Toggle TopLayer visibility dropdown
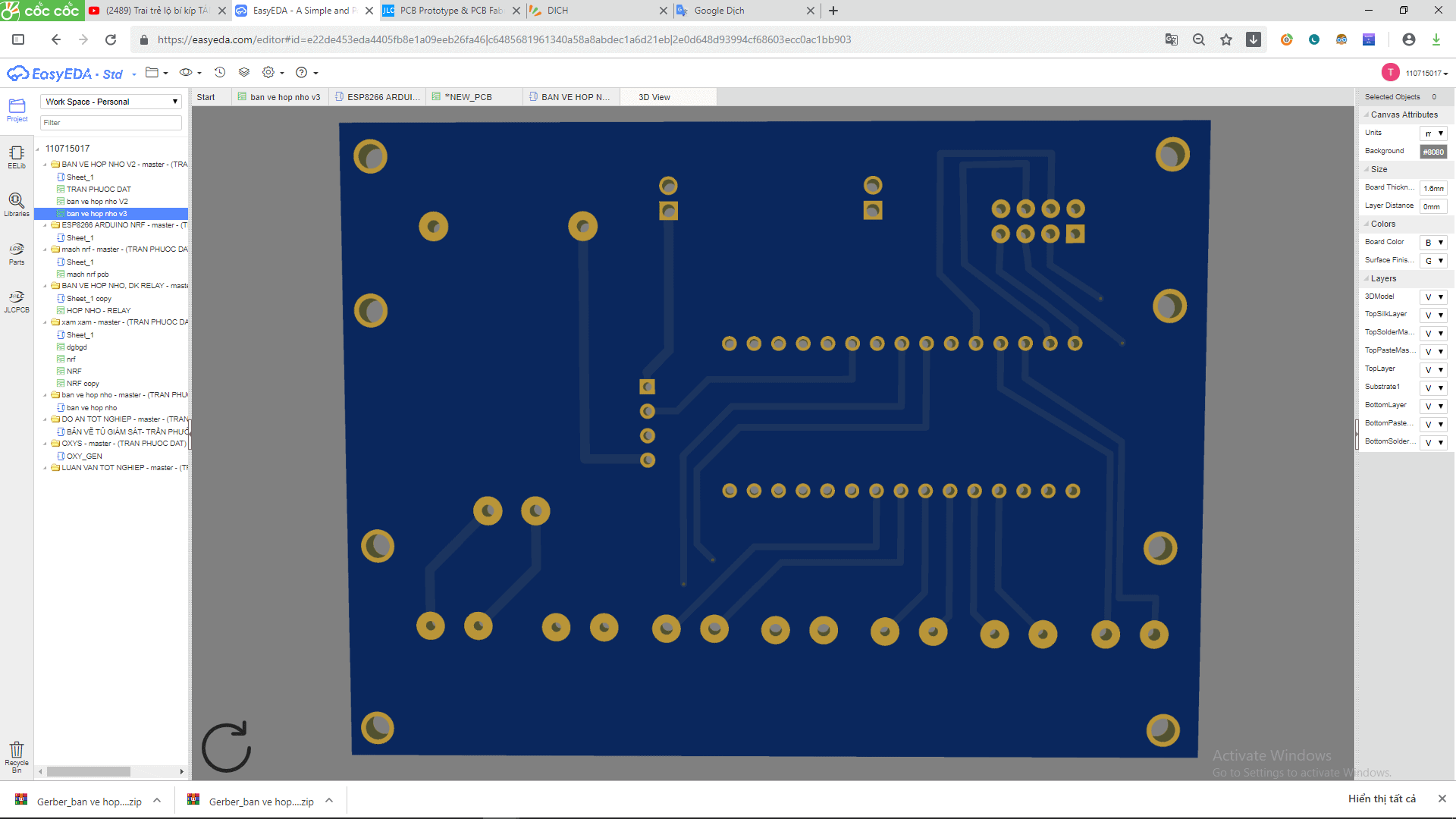Image resolution: width=1456 pixels, height=819 pixels. [x=1433, y=370]
